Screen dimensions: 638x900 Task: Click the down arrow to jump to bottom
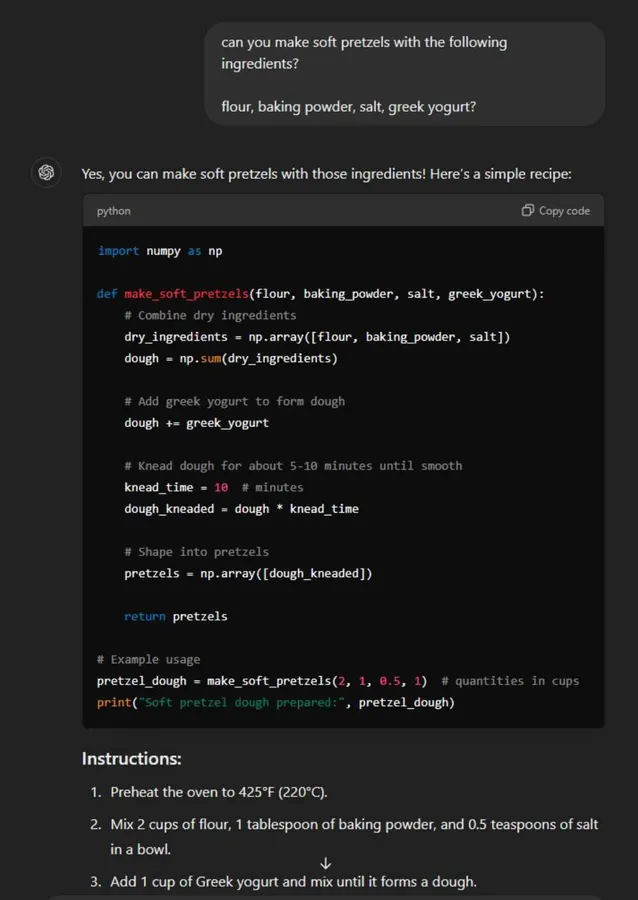click(x=326, y=863)
